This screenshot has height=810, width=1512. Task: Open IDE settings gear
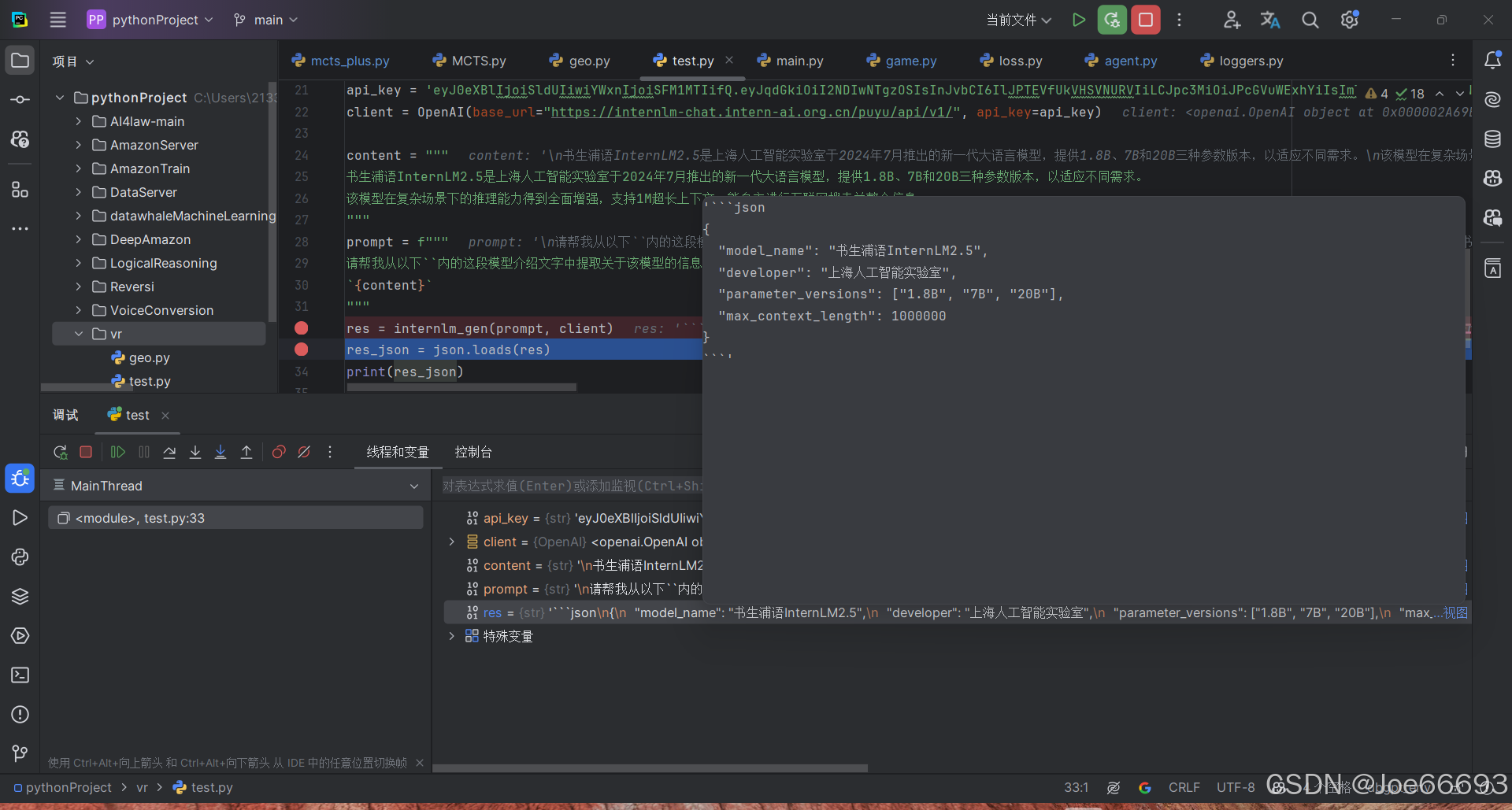1350,20
